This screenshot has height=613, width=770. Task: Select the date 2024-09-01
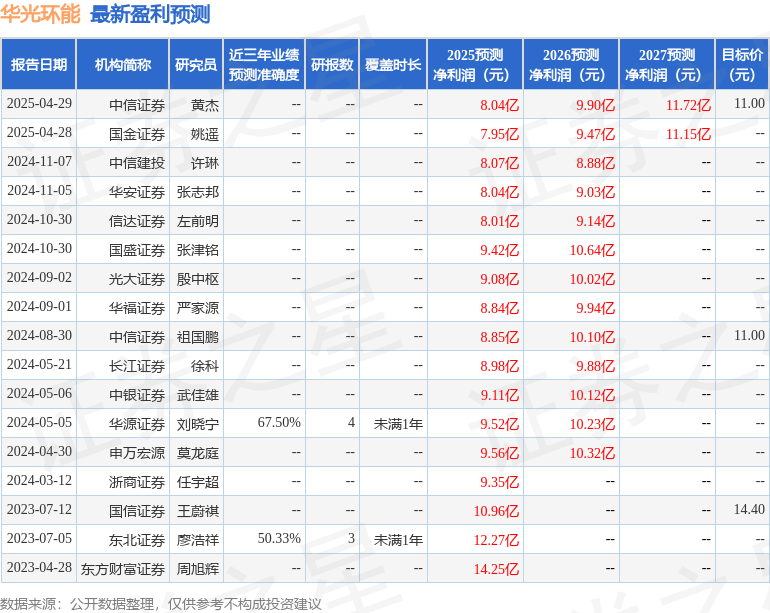click(x=39, y=306)
